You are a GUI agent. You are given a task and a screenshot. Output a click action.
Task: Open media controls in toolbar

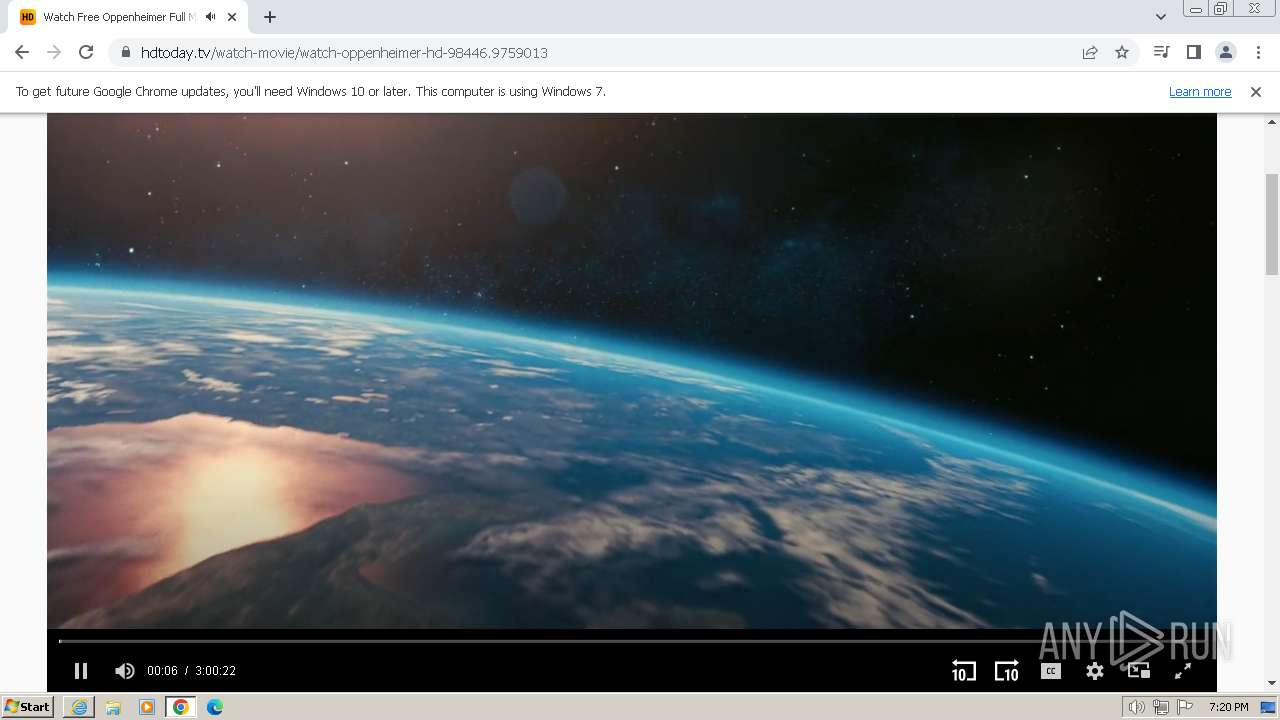coord(1161,52)
